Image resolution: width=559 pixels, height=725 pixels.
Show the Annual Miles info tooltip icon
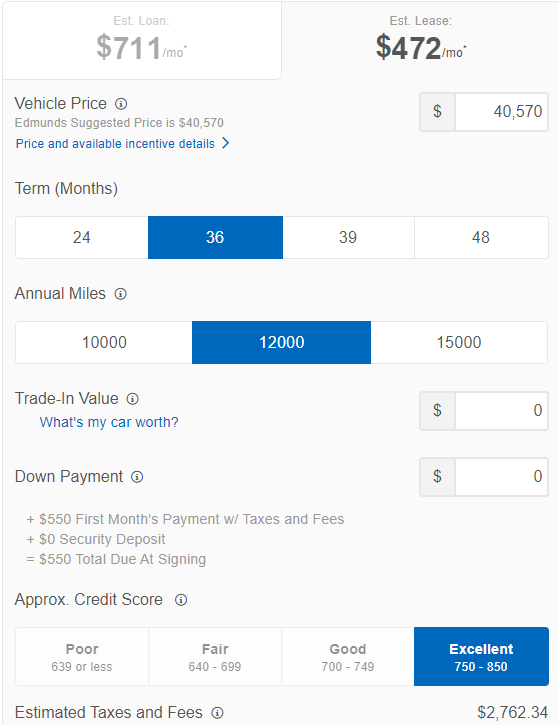[121, 294]
